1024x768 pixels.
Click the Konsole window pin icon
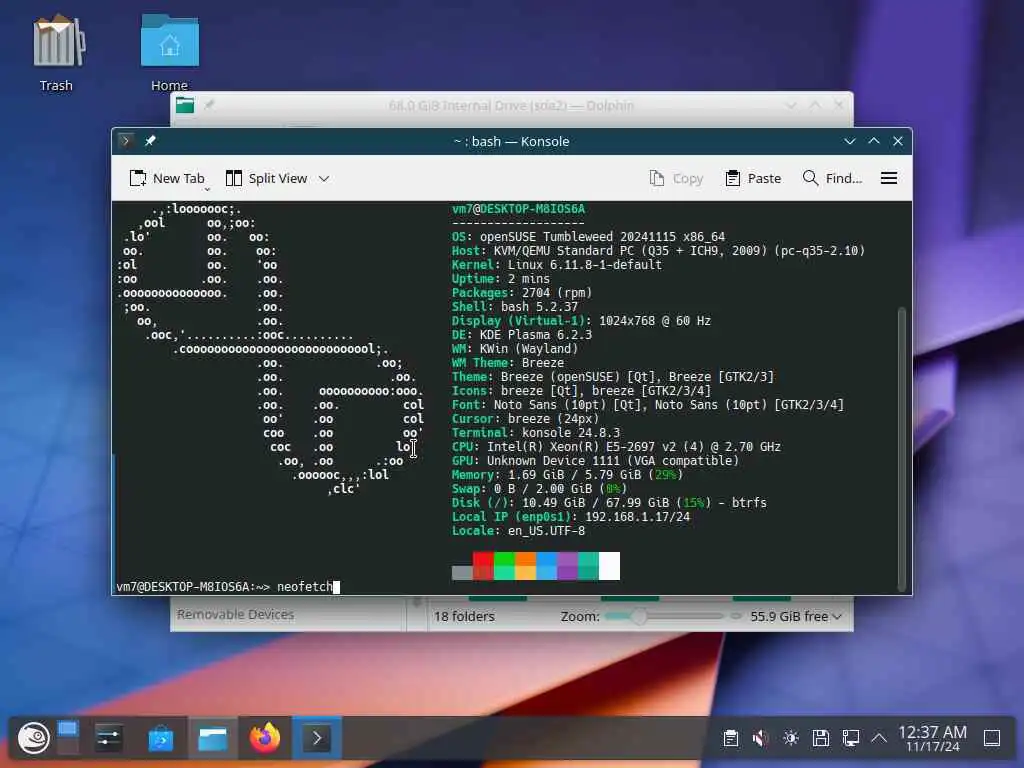[150, 141]
